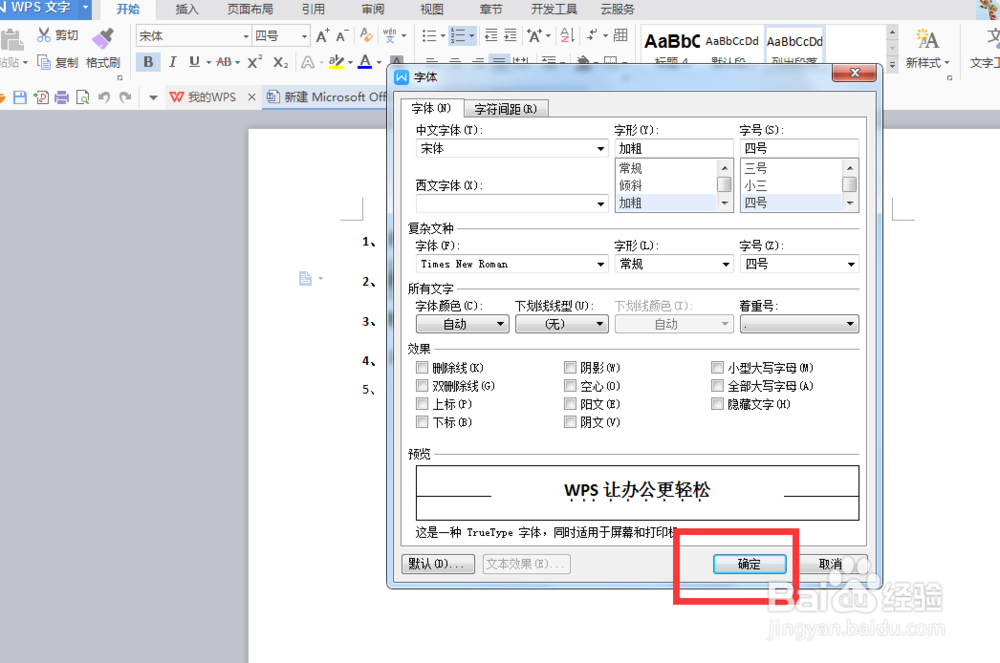
Task: Apply Underline from the ribbon
Action: (195, 62)
